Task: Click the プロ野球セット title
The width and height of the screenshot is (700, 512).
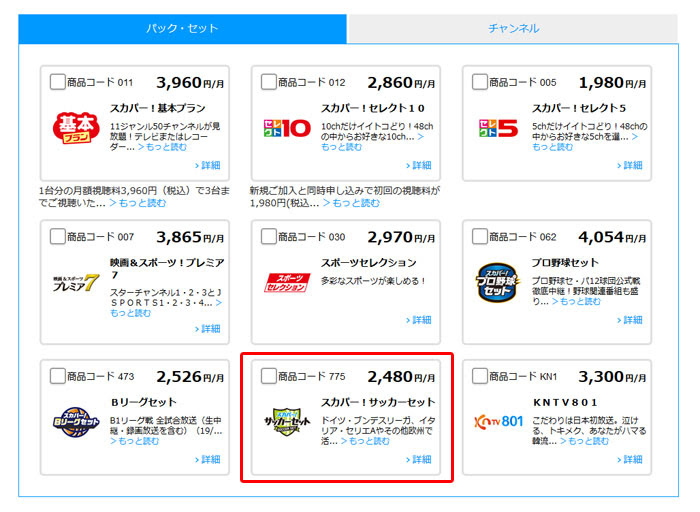Action: click(x=565, y=262)
